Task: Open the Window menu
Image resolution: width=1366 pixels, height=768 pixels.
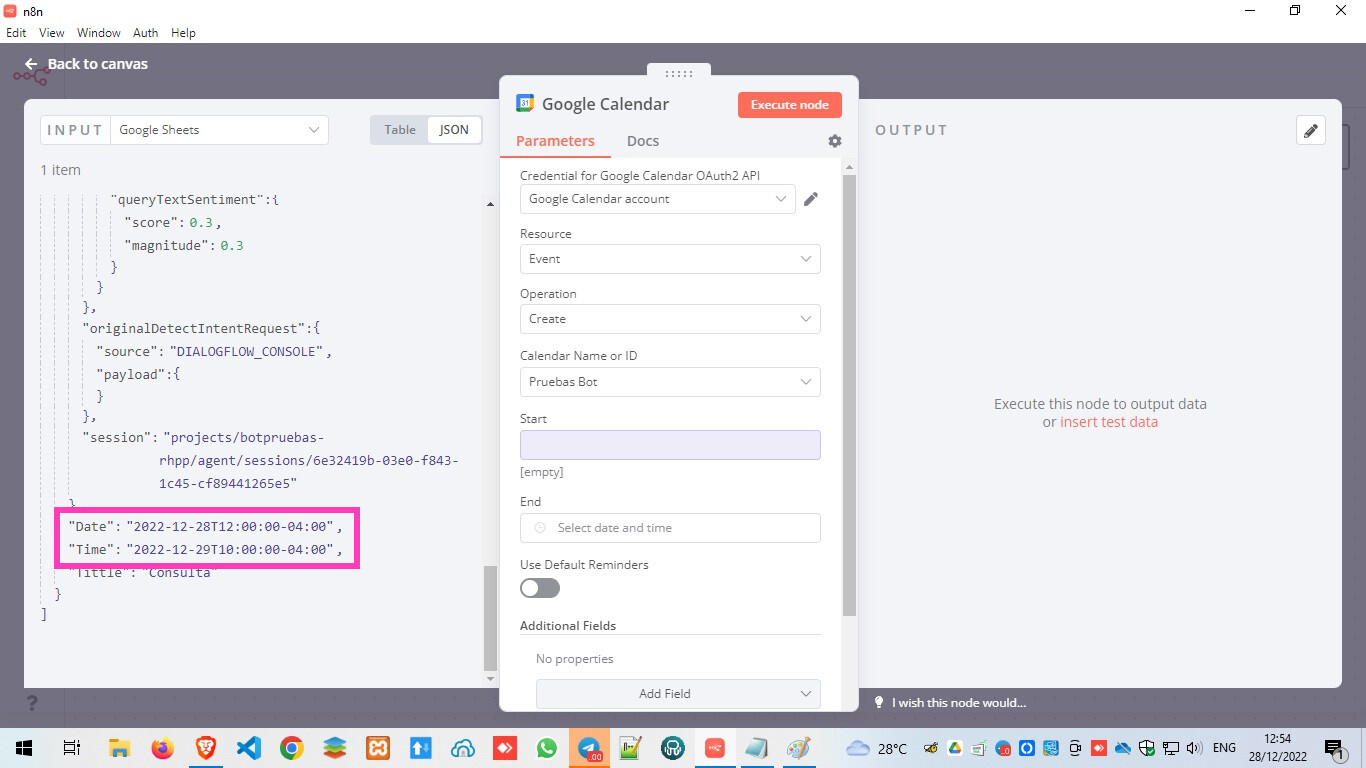Action: pos(98,33)
